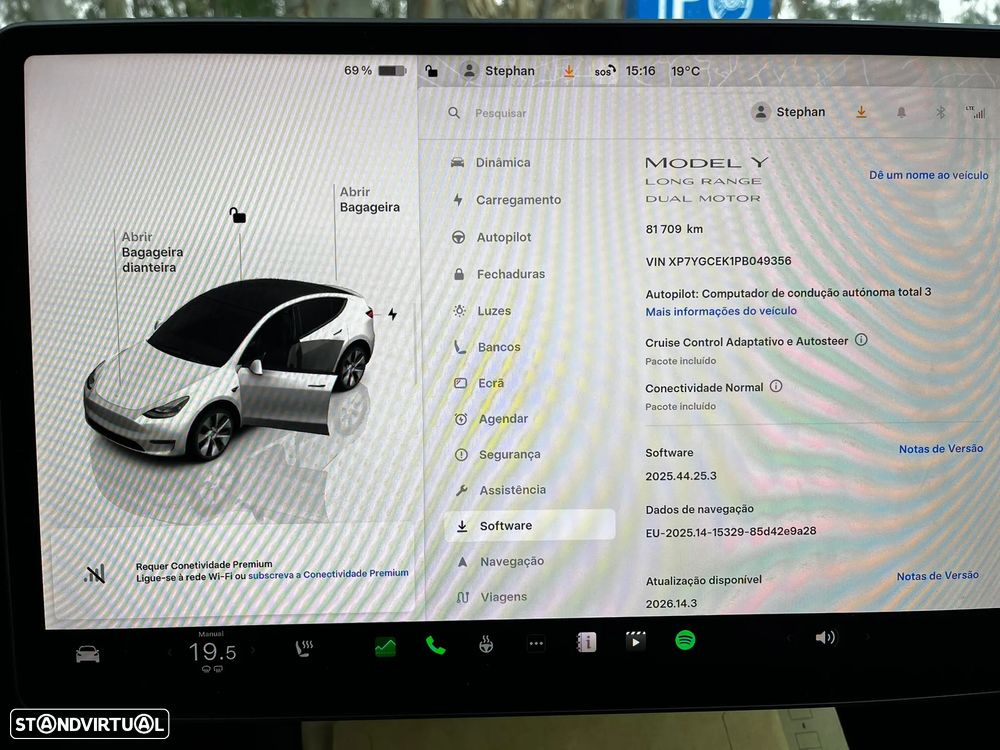Tap the 81 709 km odometer reading
Screen dimensions: 1000x750
[x=674, y=229]
